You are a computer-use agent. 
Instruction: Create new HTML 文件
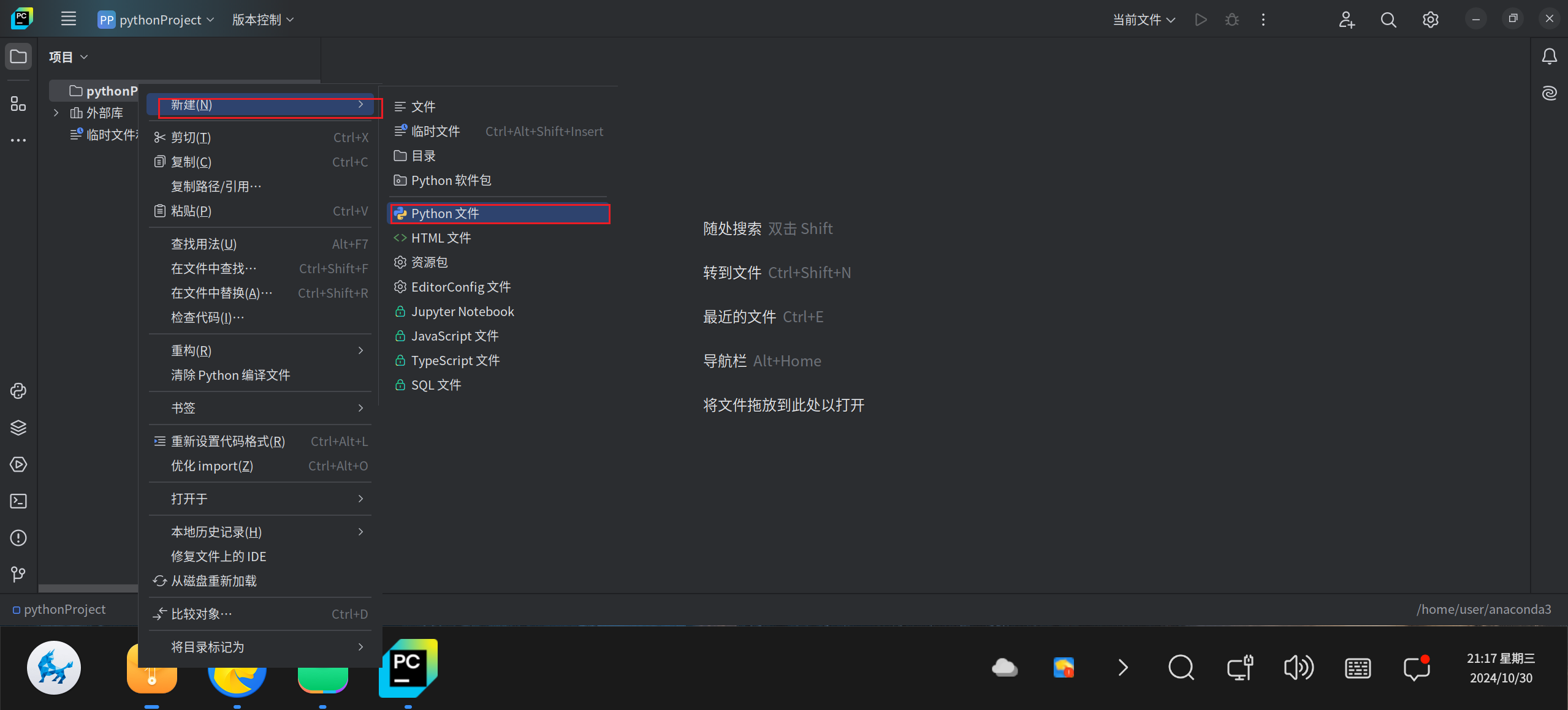point(499,238)
